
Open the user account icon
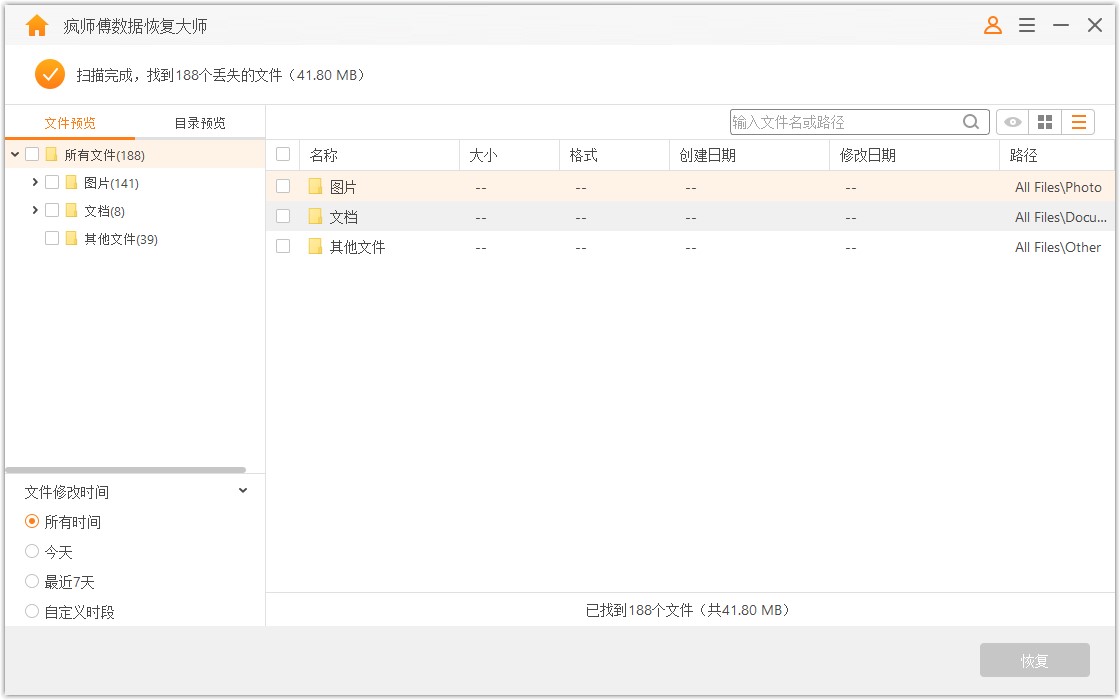pos(993,25)
